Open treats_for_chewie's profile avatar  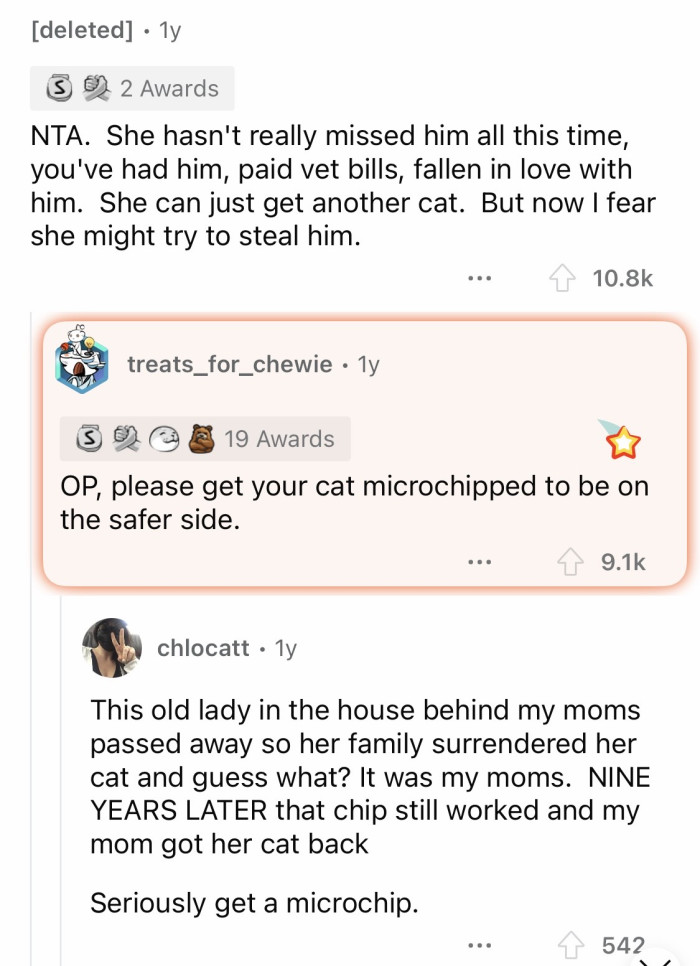point(81,362)
